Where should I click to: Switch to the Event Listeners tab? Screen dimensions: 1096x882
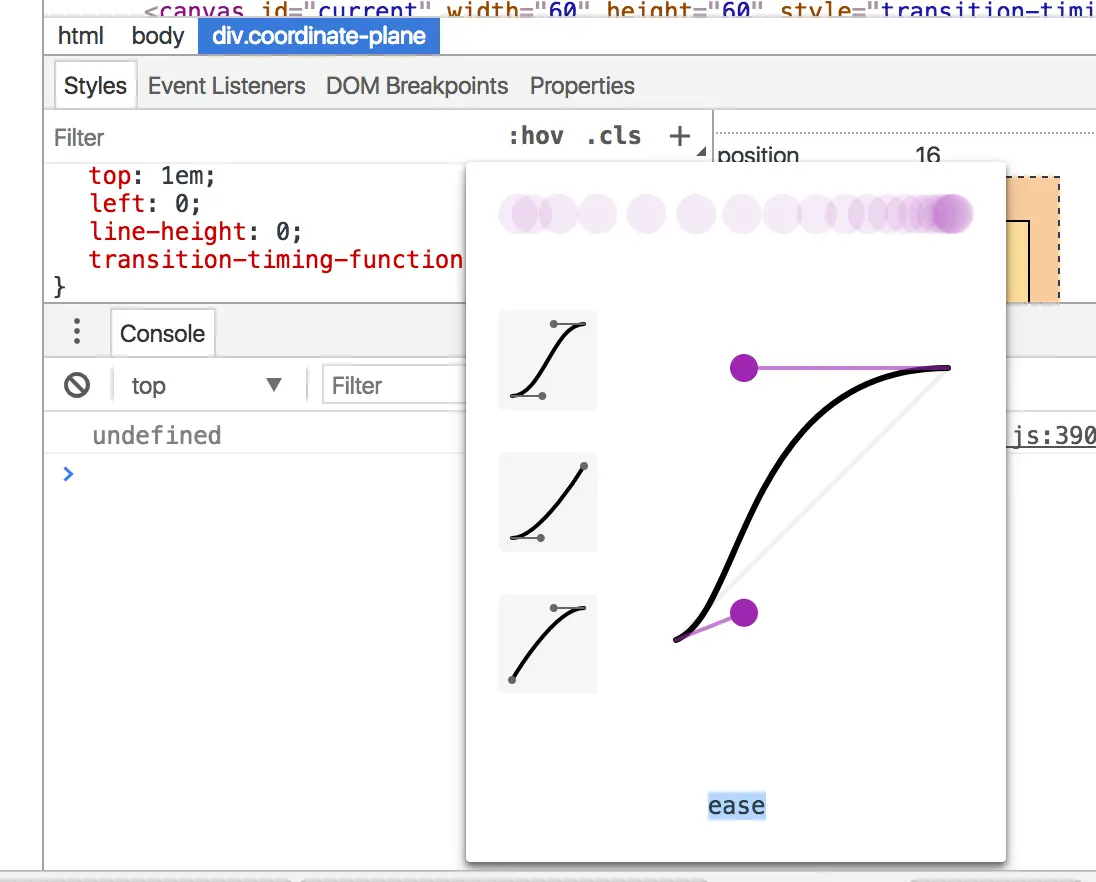pyautogui.click(x=226, y=85)
